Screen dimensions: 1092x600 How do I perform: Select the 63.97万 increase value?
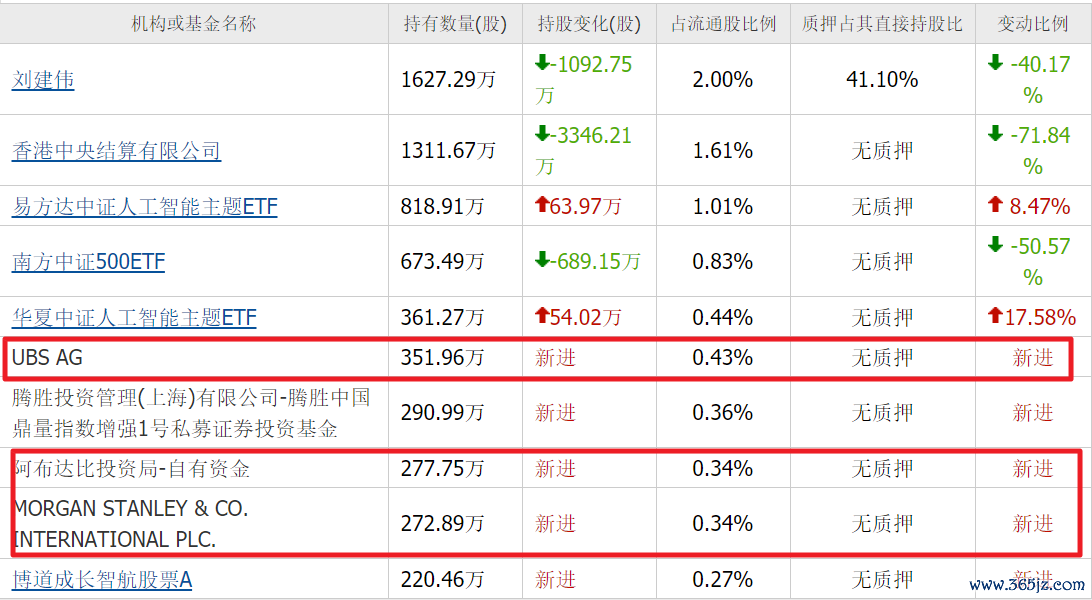click(x=578, y=206)
